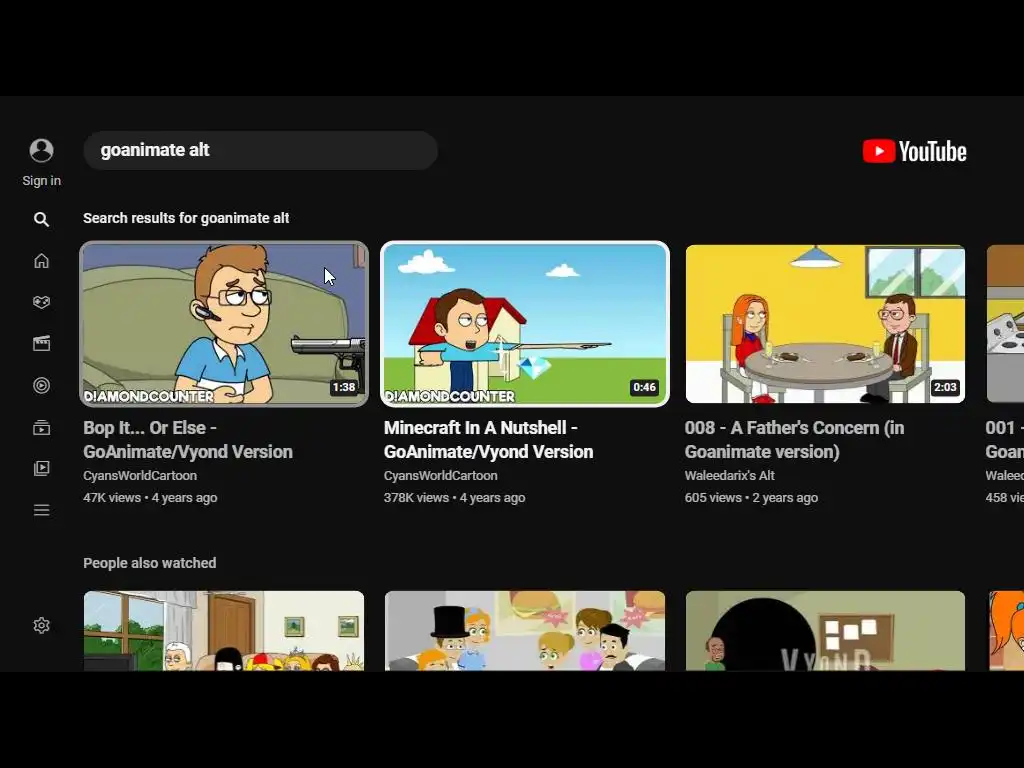Open CyansWorldCartoon channel under Minecraft video
This screenshot has height=768, width=1024.
click(x=440, y=475)
